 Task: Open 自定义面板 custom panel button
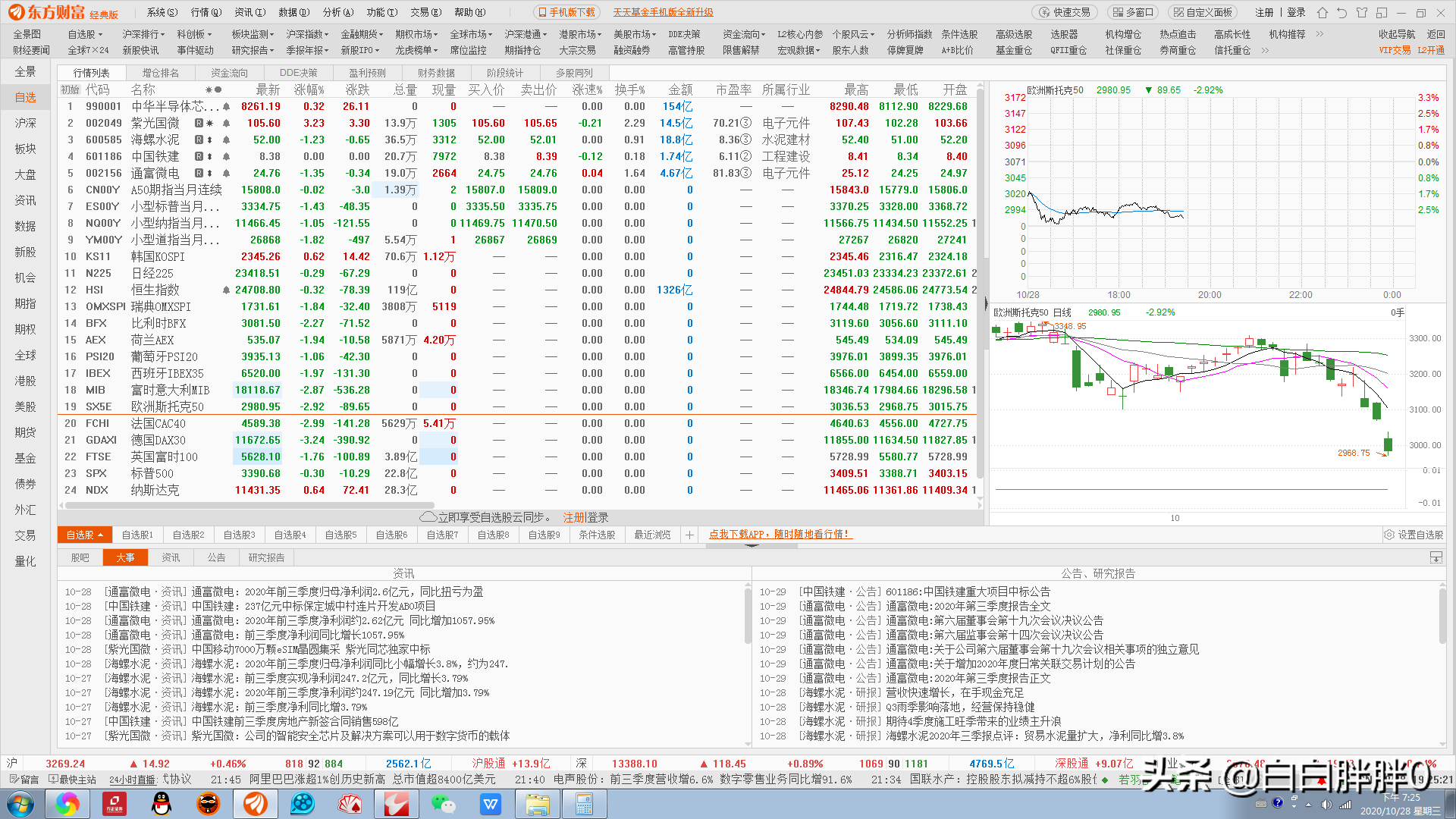click(1203, 12)
